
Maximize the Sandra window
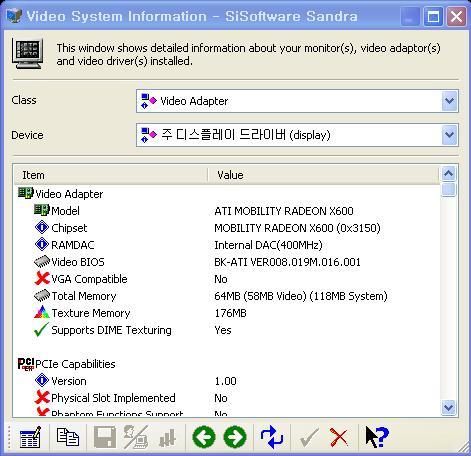tap(433, 16)
